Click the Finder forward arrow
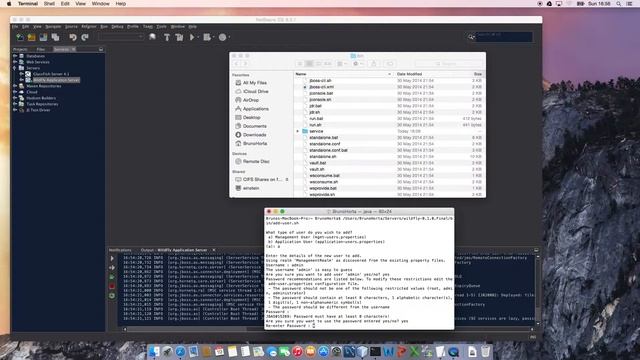Screen dimensions: 640x360 [245, 64]
